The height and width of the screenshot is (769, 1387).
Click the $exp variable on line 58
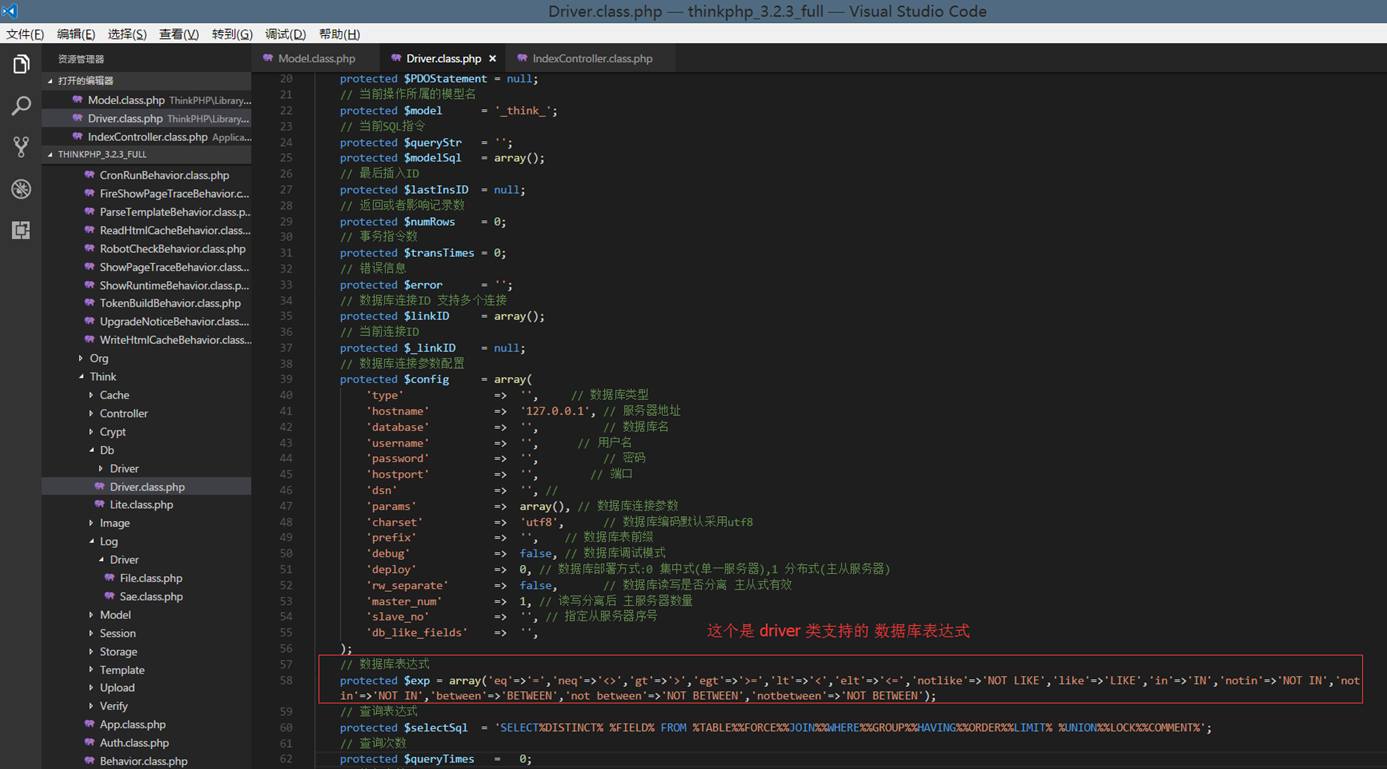[417, 680]
